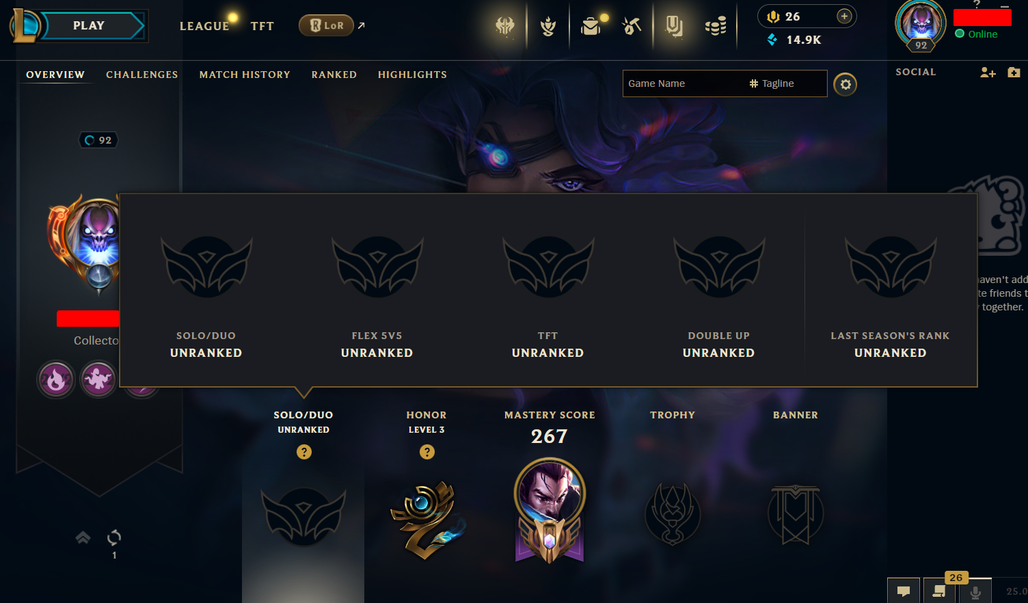Open the Loot crafting hammer icon
The width and height of the screenshot is (1028, 603).
pos(632,26)
